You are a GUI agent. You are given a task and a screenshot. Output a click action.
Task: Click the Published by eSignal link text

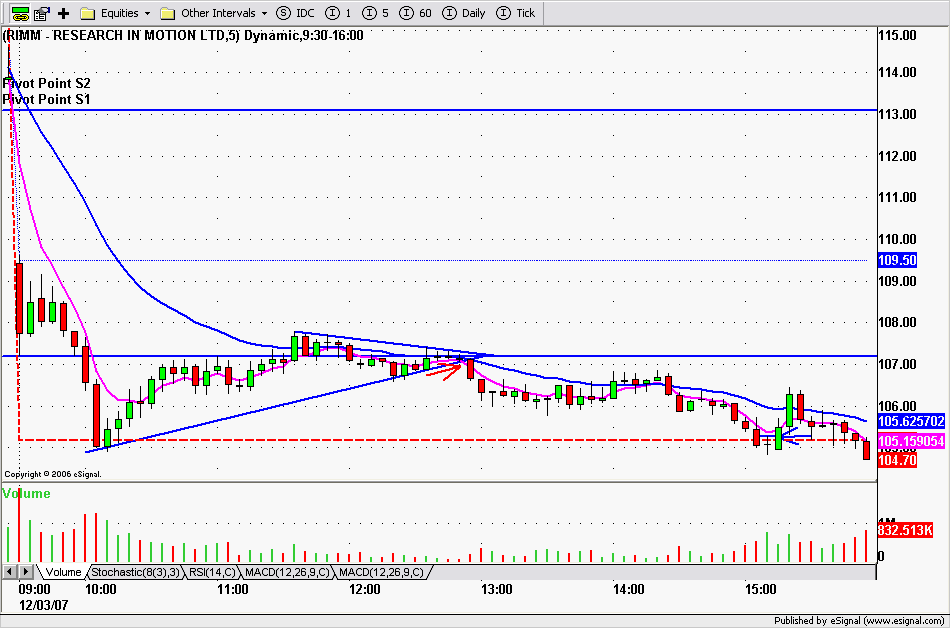859,621
